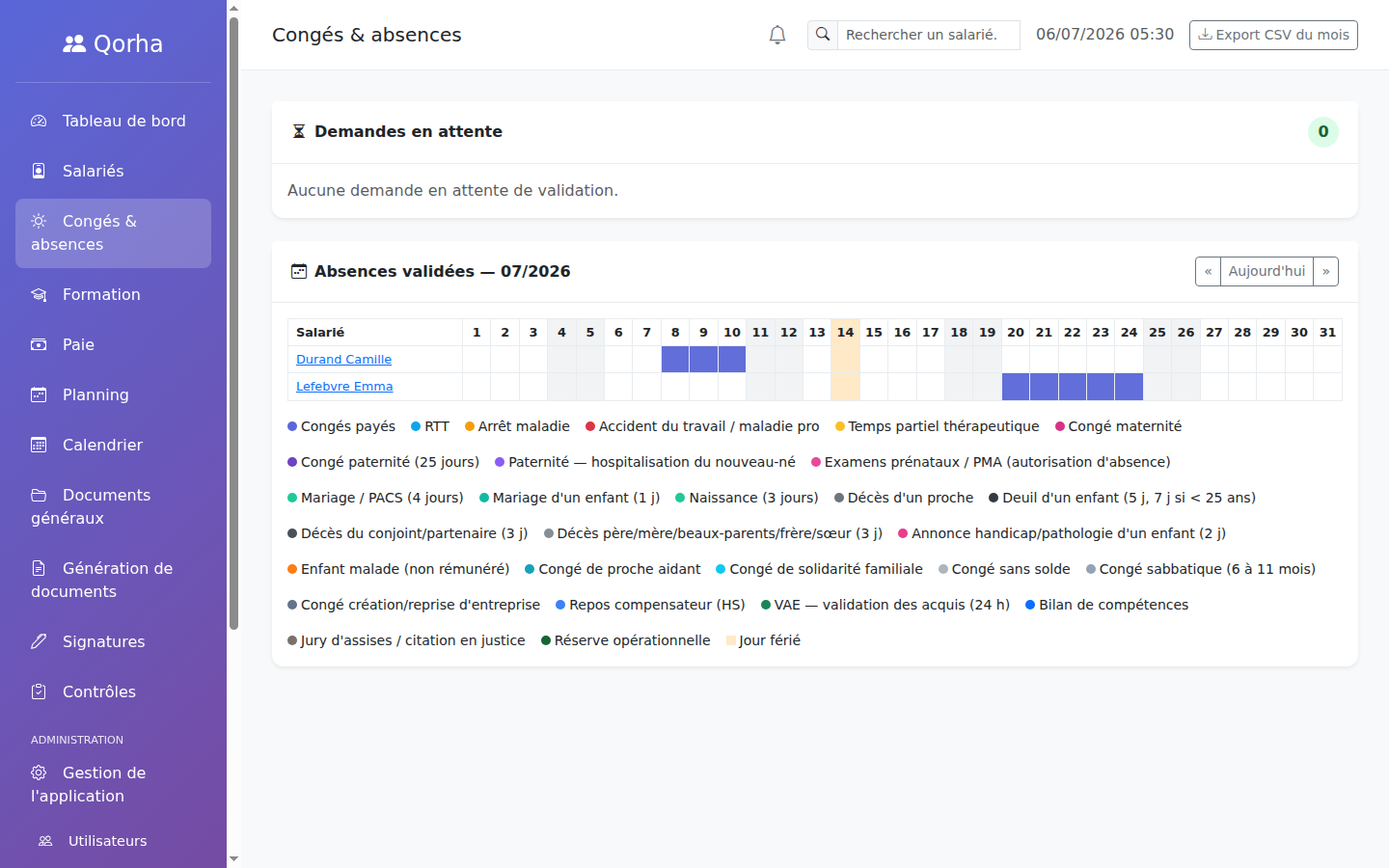Click the Naissance (3 jours) legend entry
Image resolution: width=1389 pixels, height=868 pixels.
(x=747, y=498)
